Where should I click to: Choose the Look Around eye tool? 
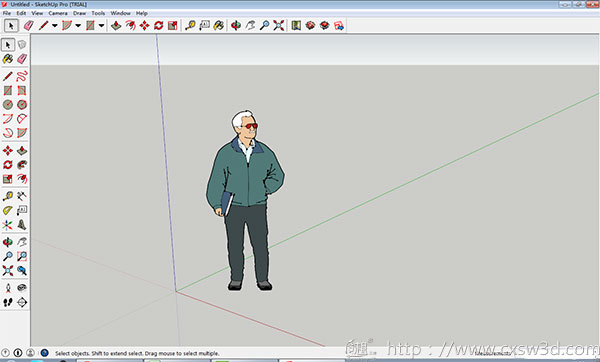tap(22, 288)
